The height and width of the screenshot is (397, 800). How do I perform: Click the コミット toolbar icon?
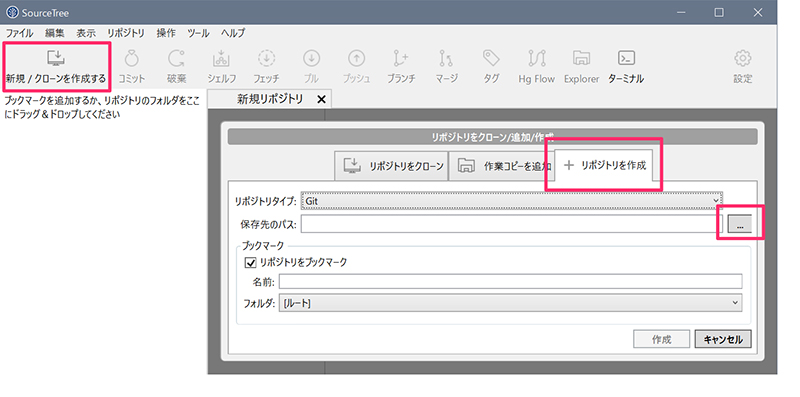pyautogui.click(x=132, y=66)
